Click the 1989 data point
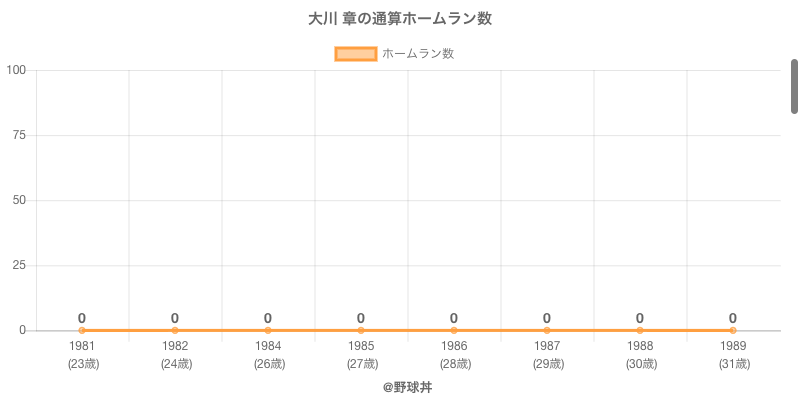The width and height of the screenshot is (800, 400). pos(733,330)
